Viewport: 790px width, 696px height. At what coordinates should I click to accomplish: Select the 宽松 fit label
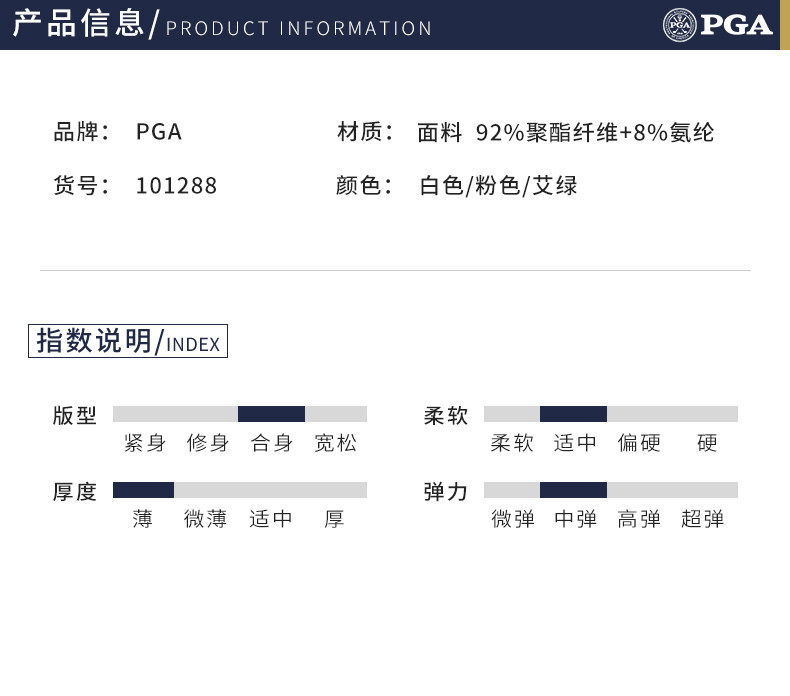[x=335, y=443]
